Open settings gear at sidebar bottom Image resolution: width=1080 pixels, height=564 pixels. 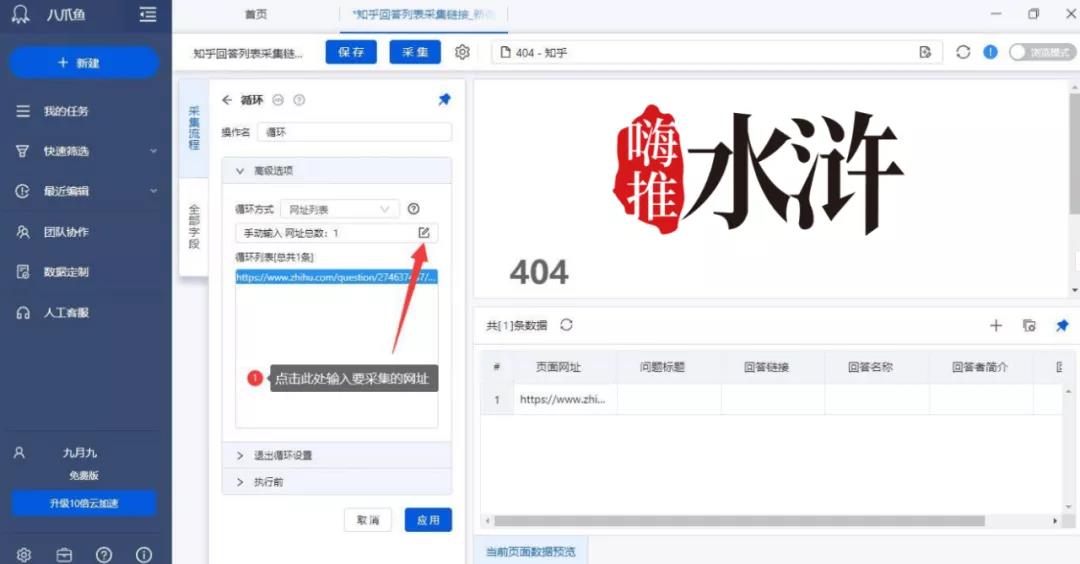click(x=24, y=554)
